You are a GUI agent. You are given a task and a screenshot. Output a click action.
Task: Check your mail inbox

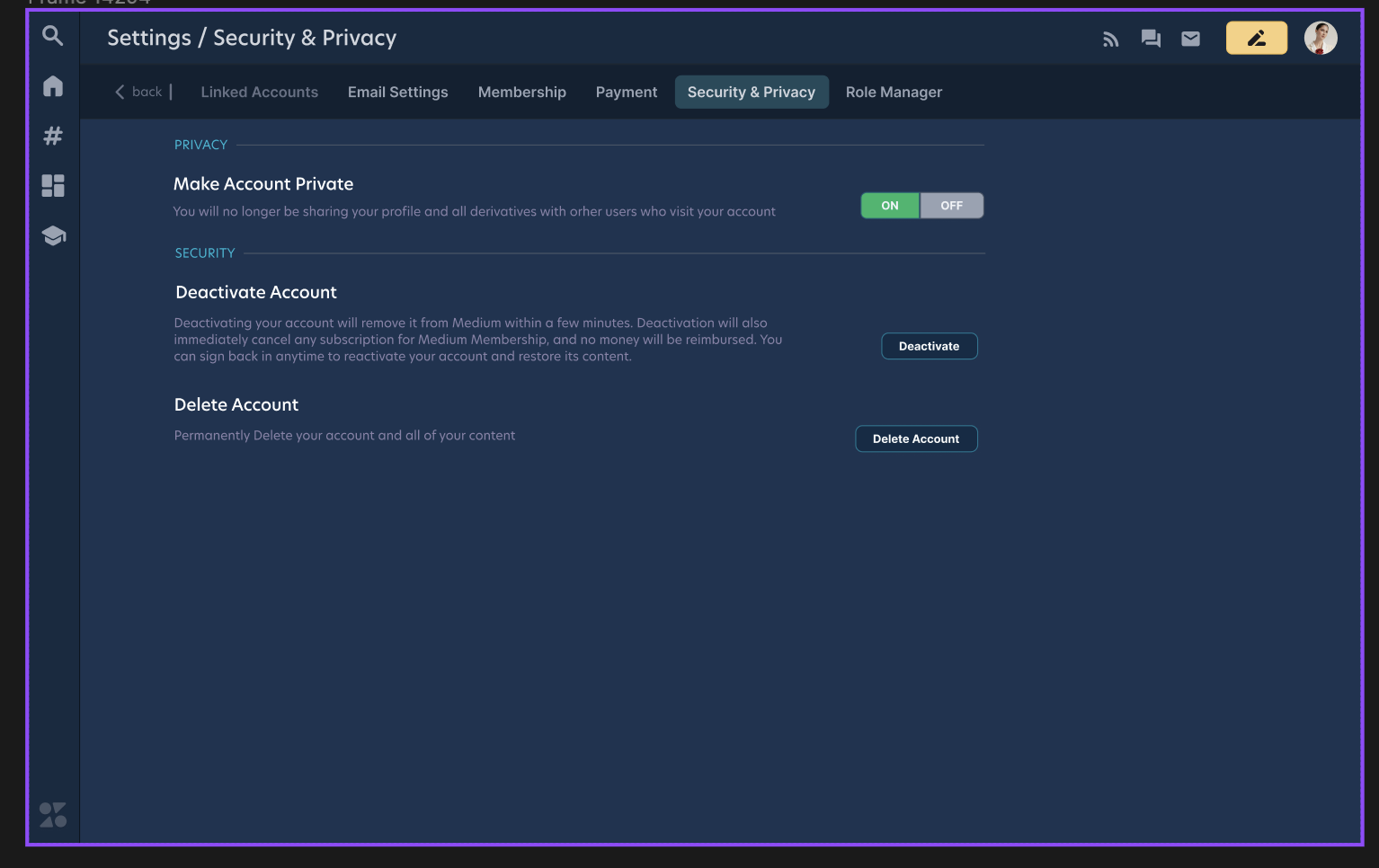[1190, 39]
